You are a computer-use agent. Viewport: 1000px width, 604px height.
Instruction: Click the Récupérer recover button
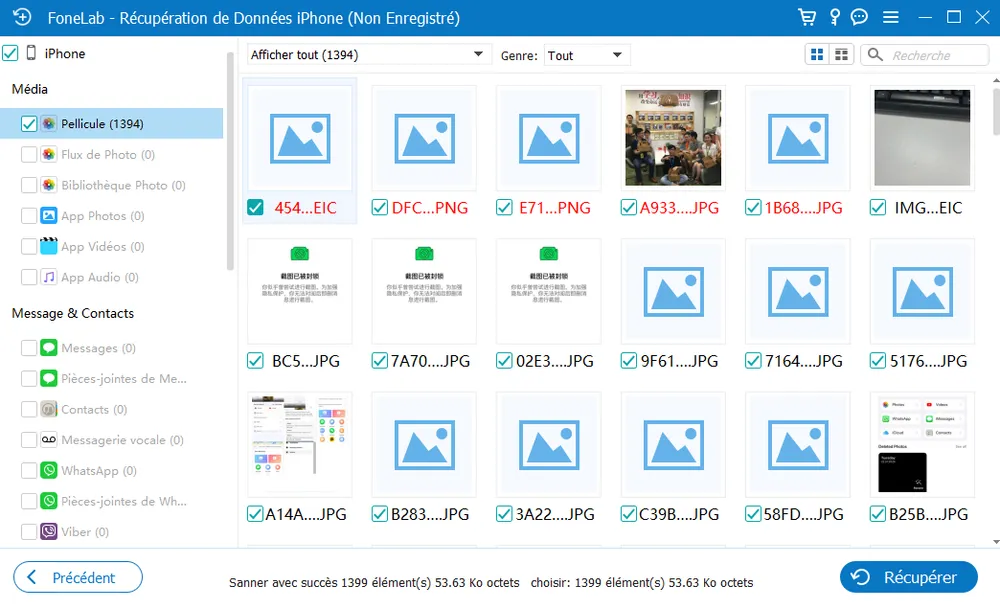pos(908,577)
